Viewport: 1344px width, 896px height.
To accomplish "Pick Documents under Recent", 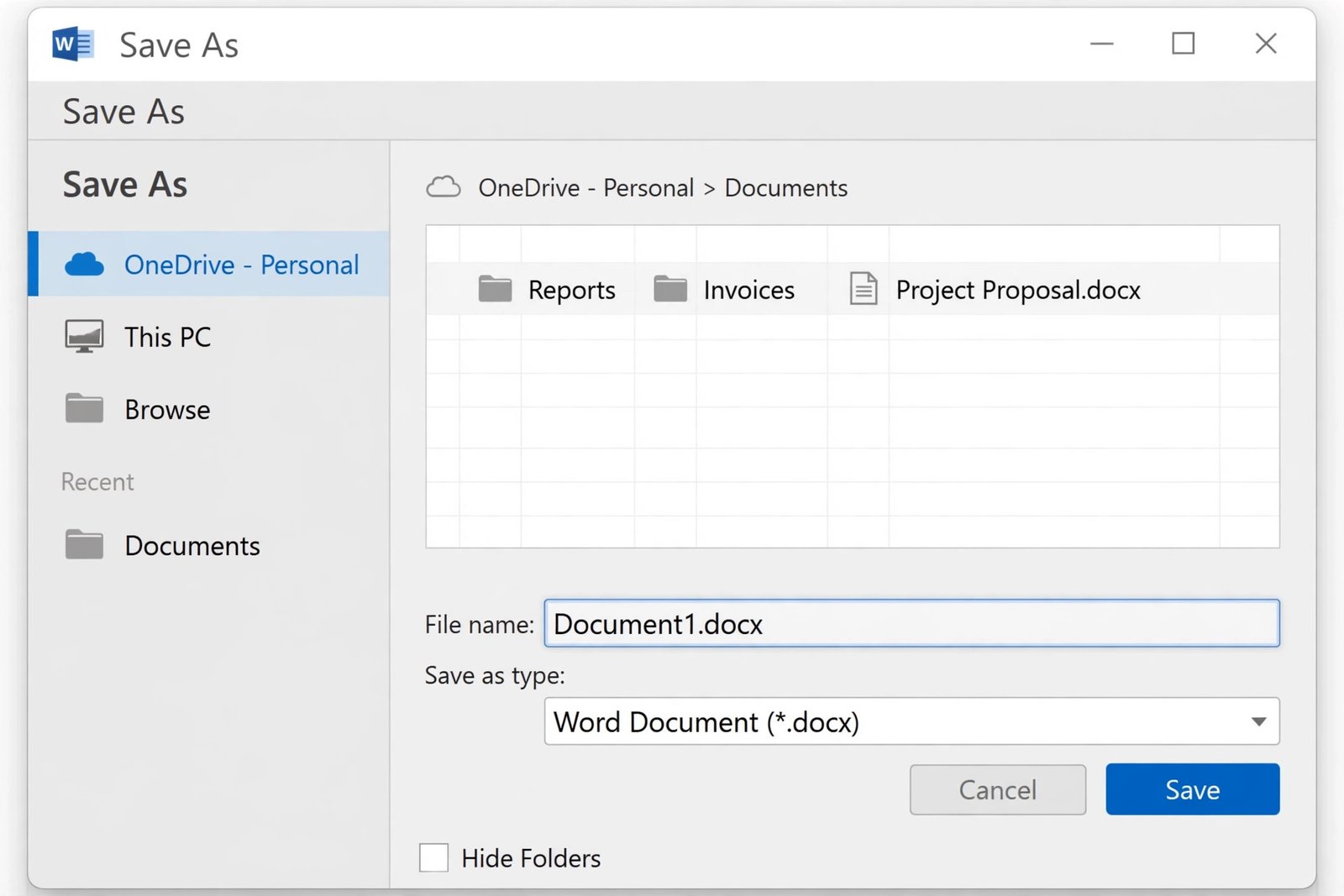I will [x=209, y=545].
